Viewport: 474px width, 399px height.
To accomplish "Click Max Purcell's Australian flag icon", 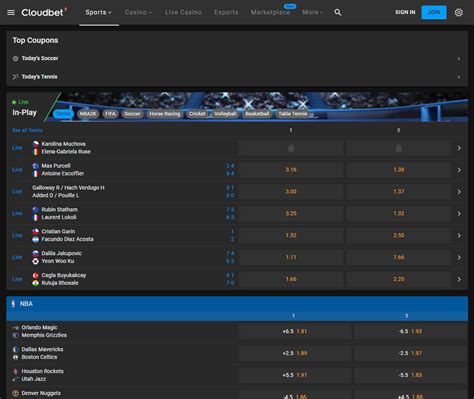I will (x=36, y=166).
